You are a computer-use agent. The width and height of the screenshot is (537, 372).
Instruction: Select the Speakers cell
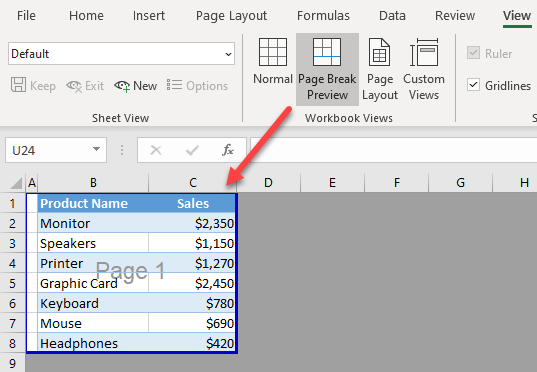93,243
